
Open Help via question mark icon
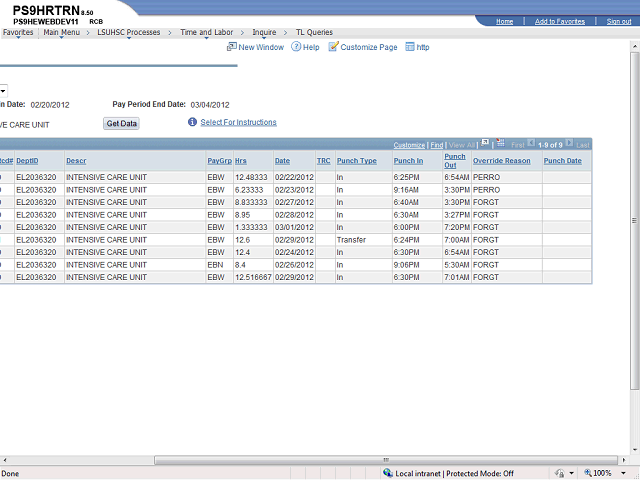(296, 47)
